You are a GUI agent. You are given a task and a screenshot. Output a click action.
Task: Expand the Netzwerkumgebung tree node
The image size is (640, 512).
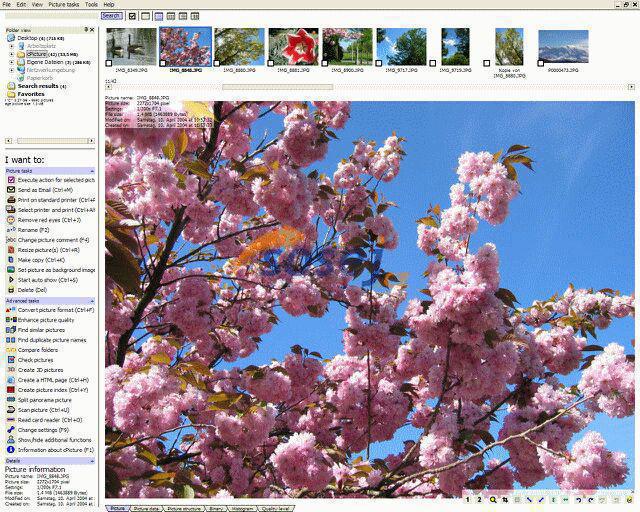click(12, 70)
